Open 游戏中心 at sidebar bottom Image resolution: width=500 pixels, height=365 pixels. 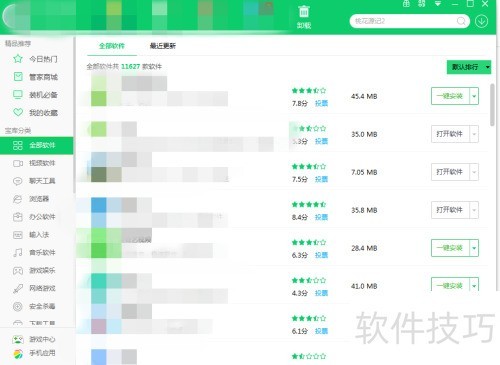[34, 339]
